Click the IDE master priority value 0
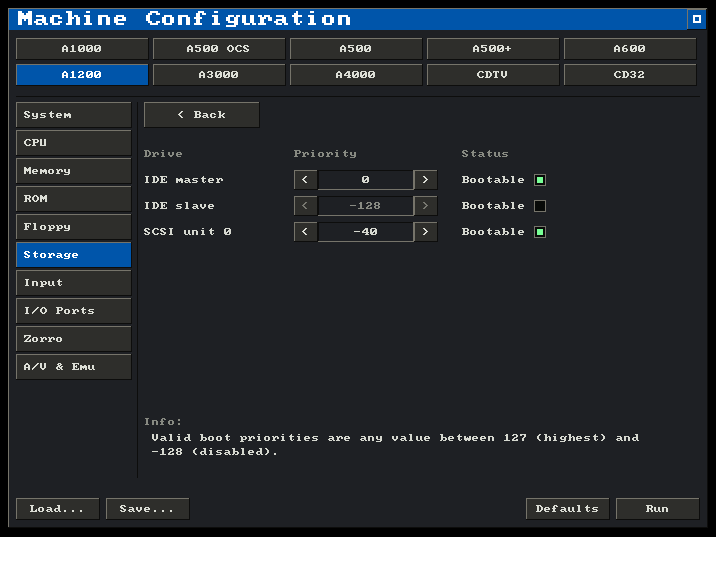716x581 pixels. pyautogui.click(x=365, y=180)
